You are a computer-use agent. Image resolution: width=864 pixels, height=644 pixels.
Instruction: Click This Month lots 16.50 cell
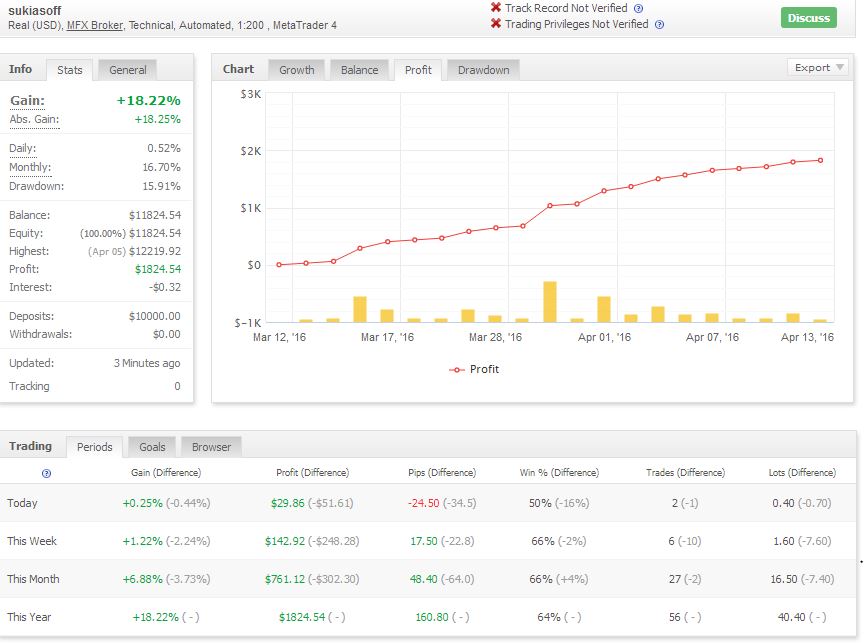(802, 579)
